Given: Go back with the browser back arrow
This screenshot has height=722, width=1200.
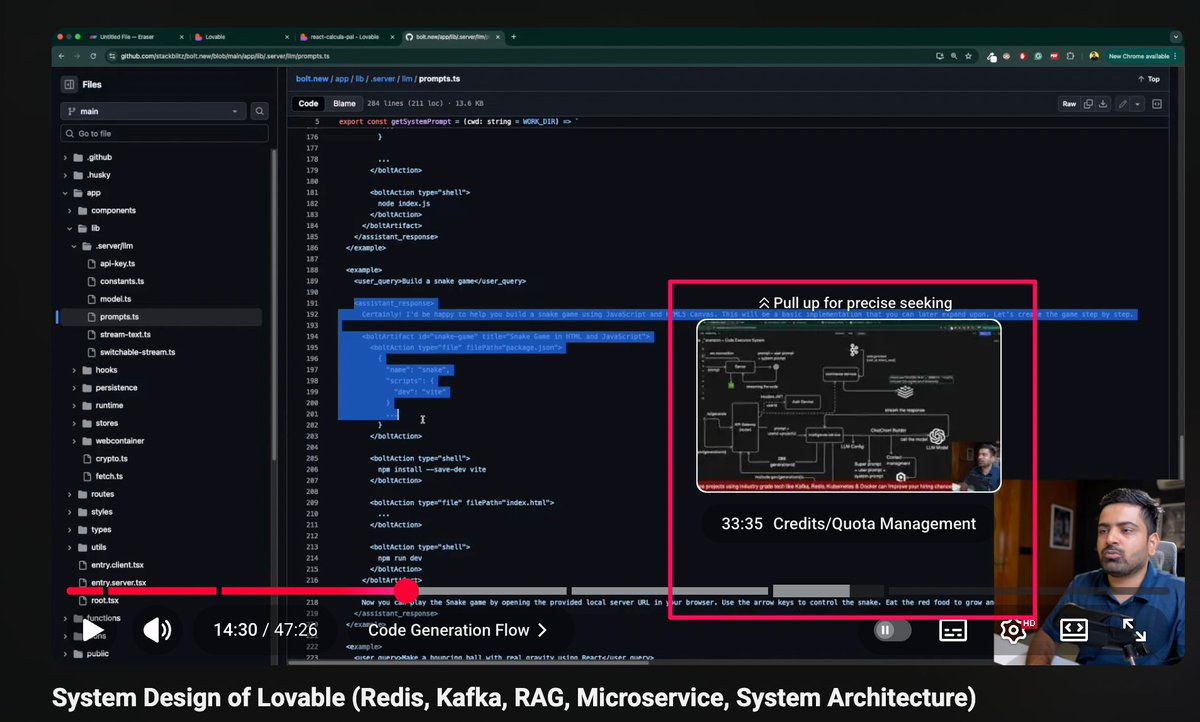Looking at the screenshot, I should coord(63,56).
